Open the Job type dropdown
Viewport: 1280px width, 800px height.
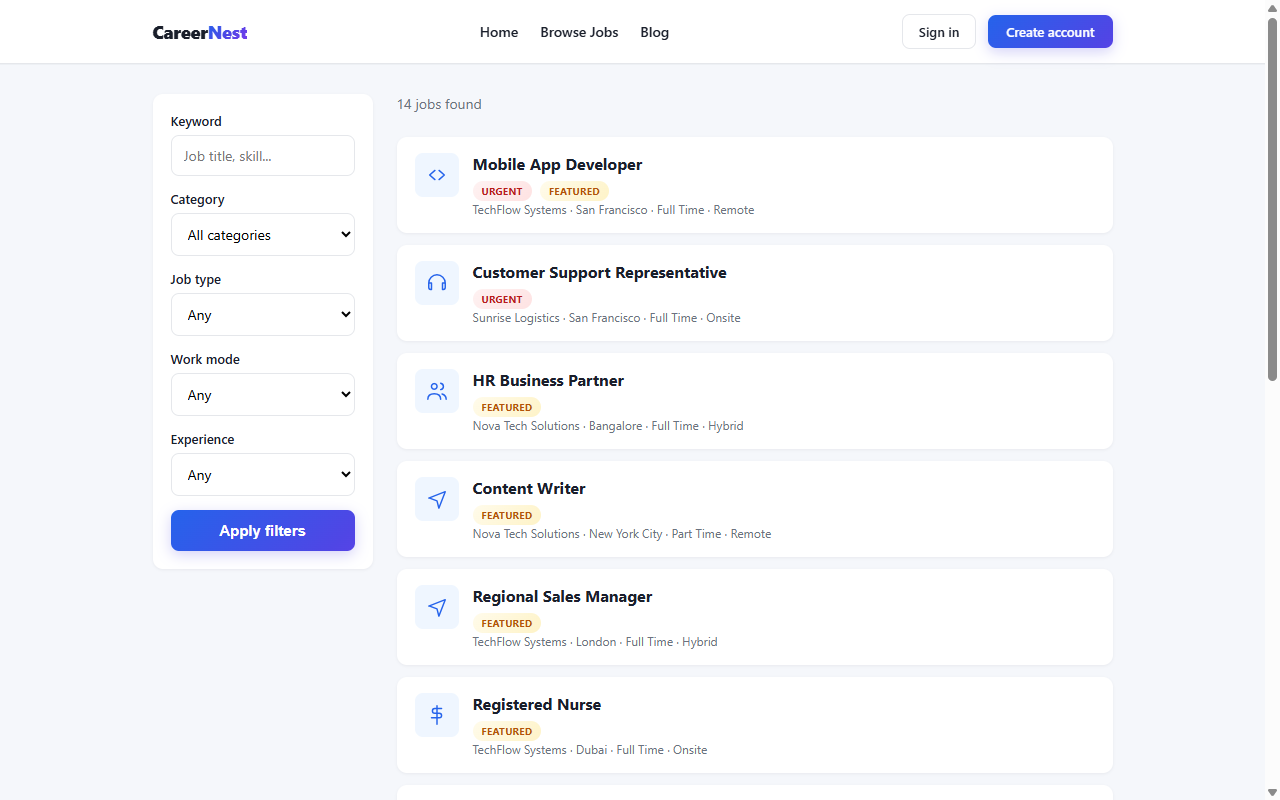point(263,315)
